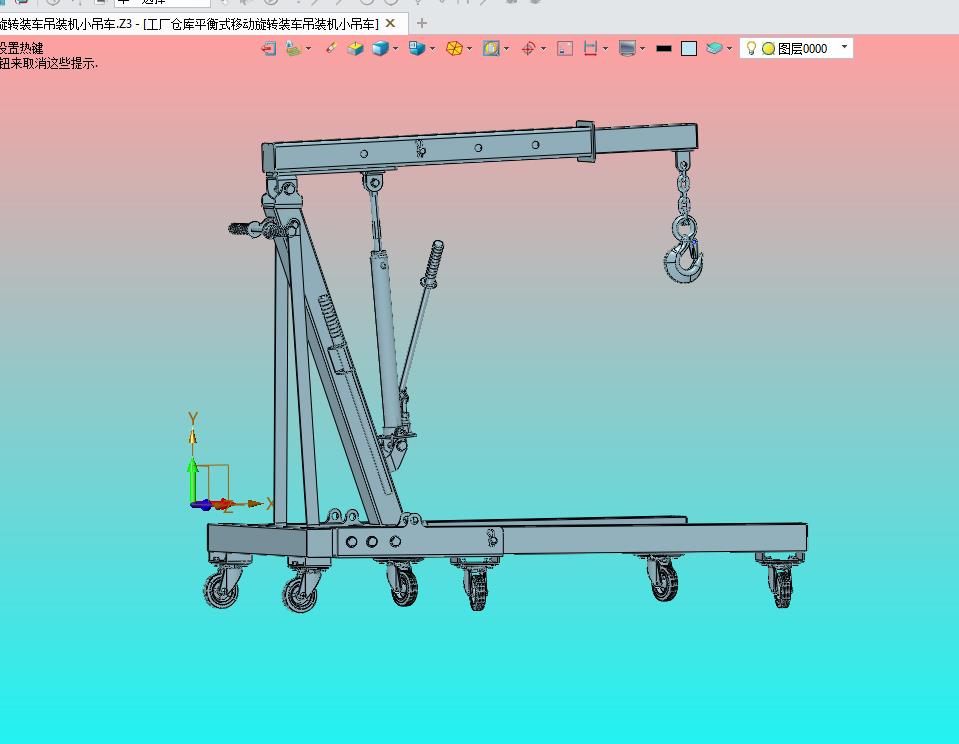The width and height of the screenshot is (959, 744).
Task: Click the pink square panel icon
Action: [565, 48]
